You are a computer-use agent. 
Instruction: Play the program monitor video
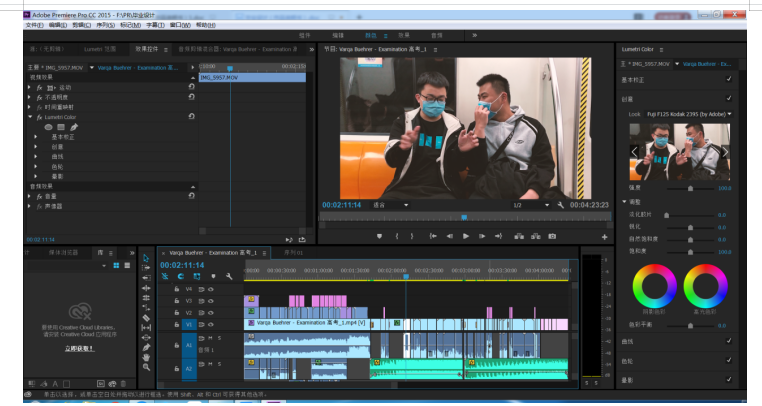point(466,236)
